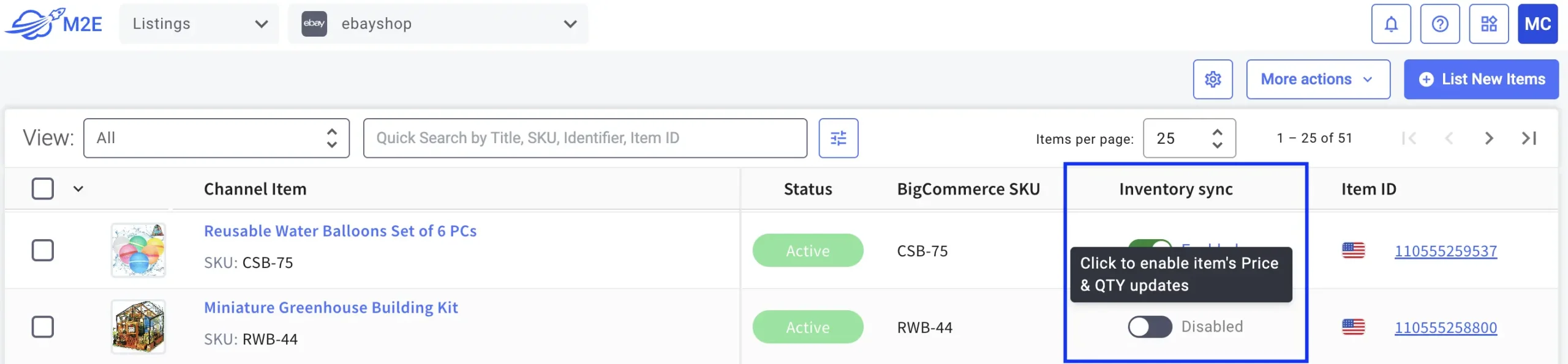
Task: Click the apps grid icon
Action: click(1489, 24)
